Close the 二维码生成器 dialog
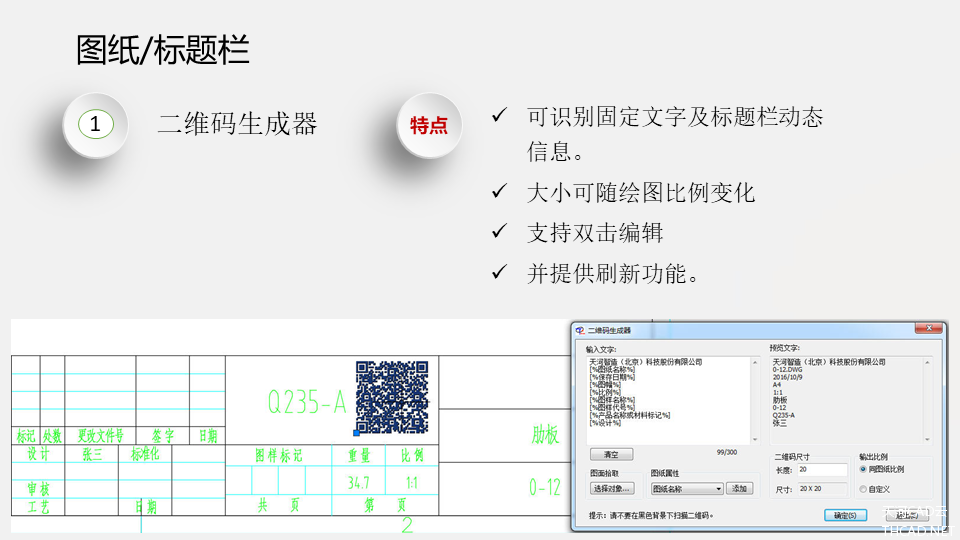Viewport: 960px width, 540px height. (x=929, y=329)
